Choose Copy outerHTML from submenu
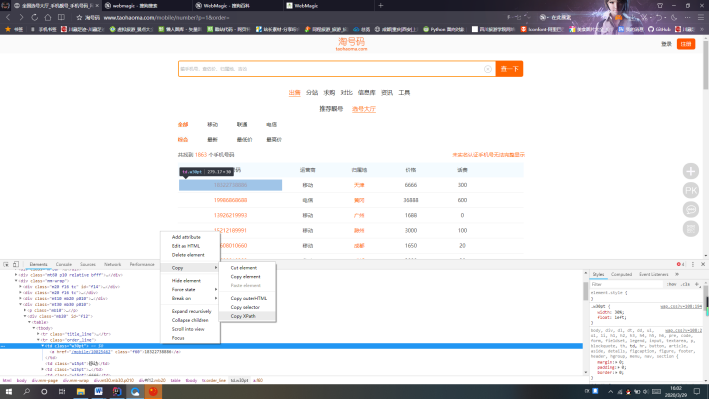Viewport: 709px width, 399px height. coord(247,298)
